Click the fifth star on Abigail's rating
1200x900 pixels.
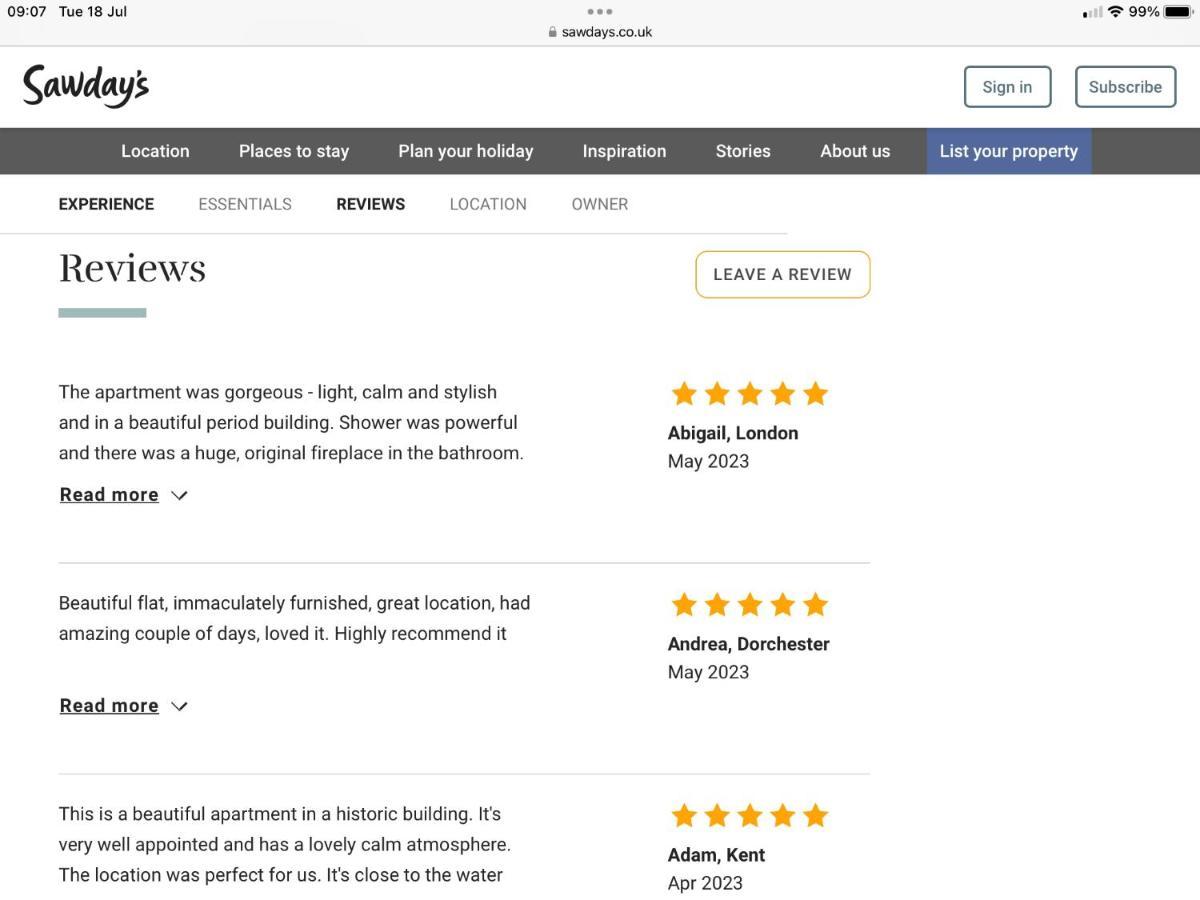pos(816,394)
